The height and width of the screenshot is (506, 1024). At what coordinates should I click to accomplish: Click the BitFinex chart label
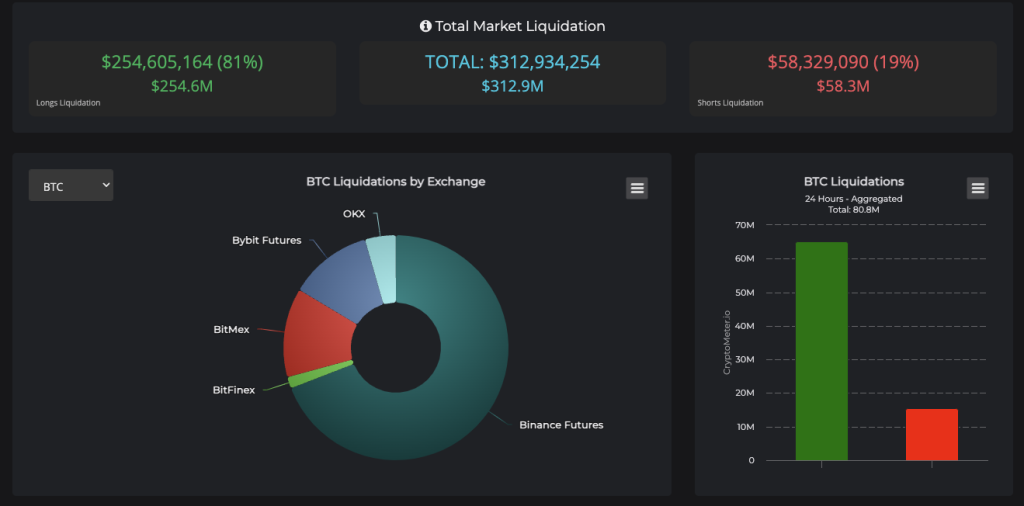(x=233, y=389)
